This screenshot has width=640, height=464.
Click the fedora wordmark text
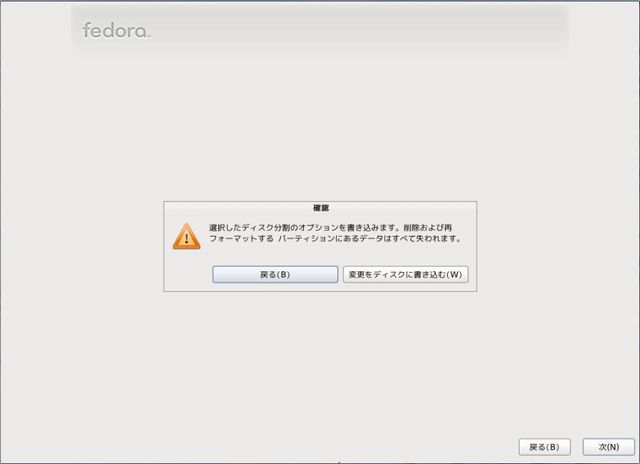(116, 30)
